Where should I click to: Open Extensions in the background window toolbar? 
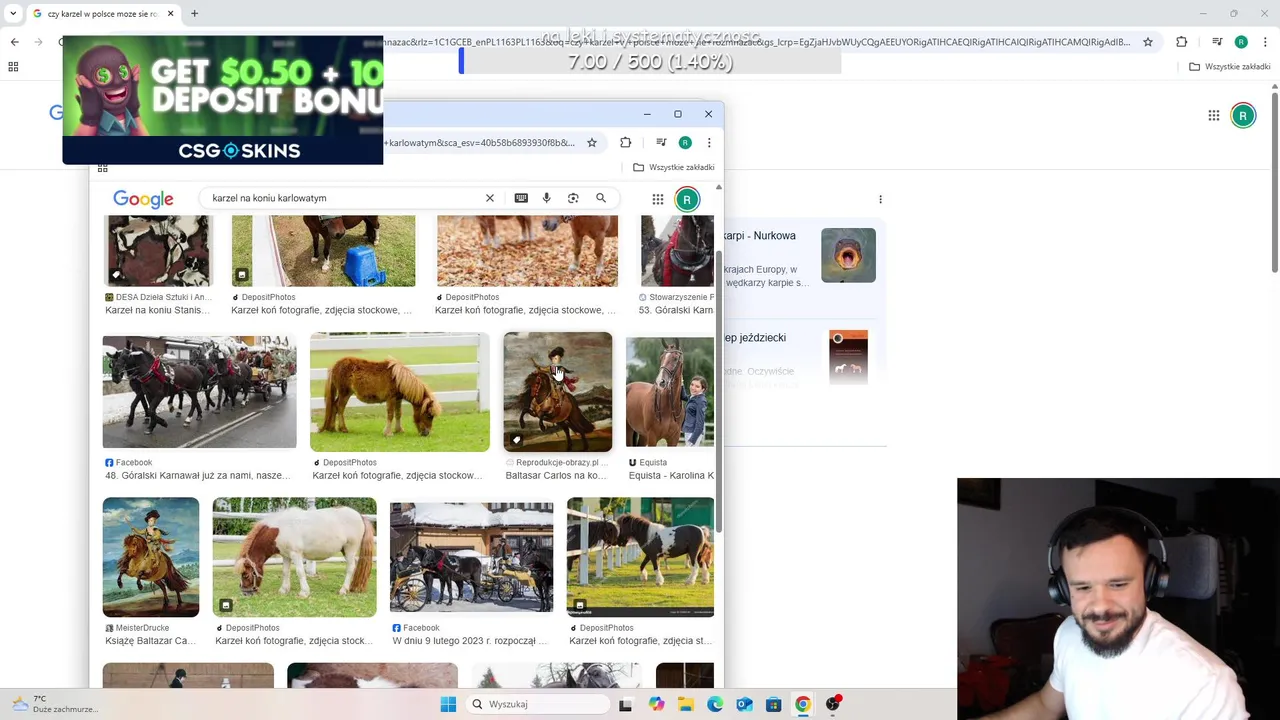pyautogui.click(x=1182, y=42)
